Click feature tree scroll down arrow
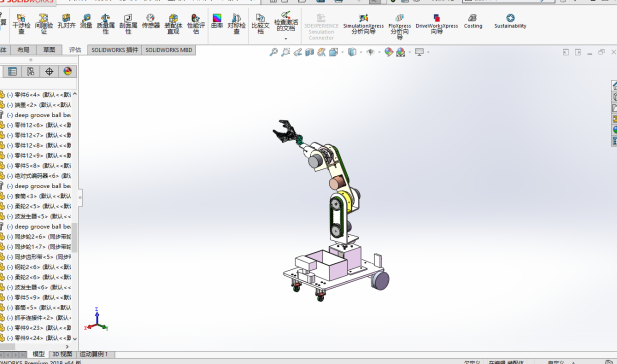The image size is (617, 364). point(75,338)
